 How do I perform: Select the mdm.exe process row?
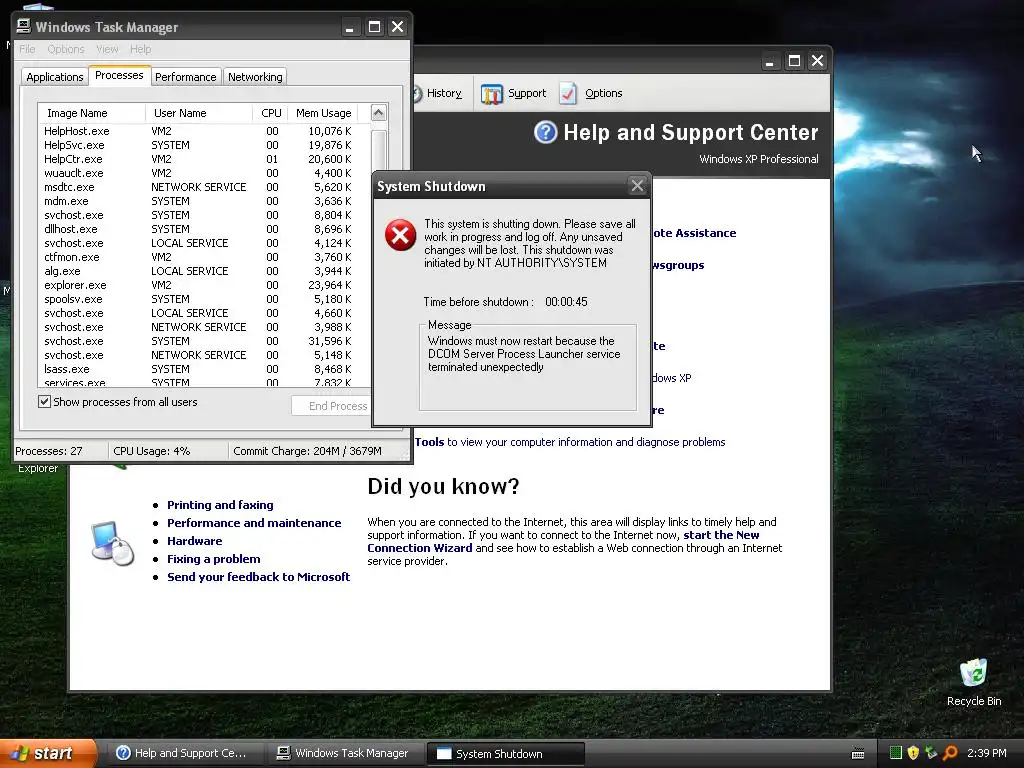click(203, 201)
